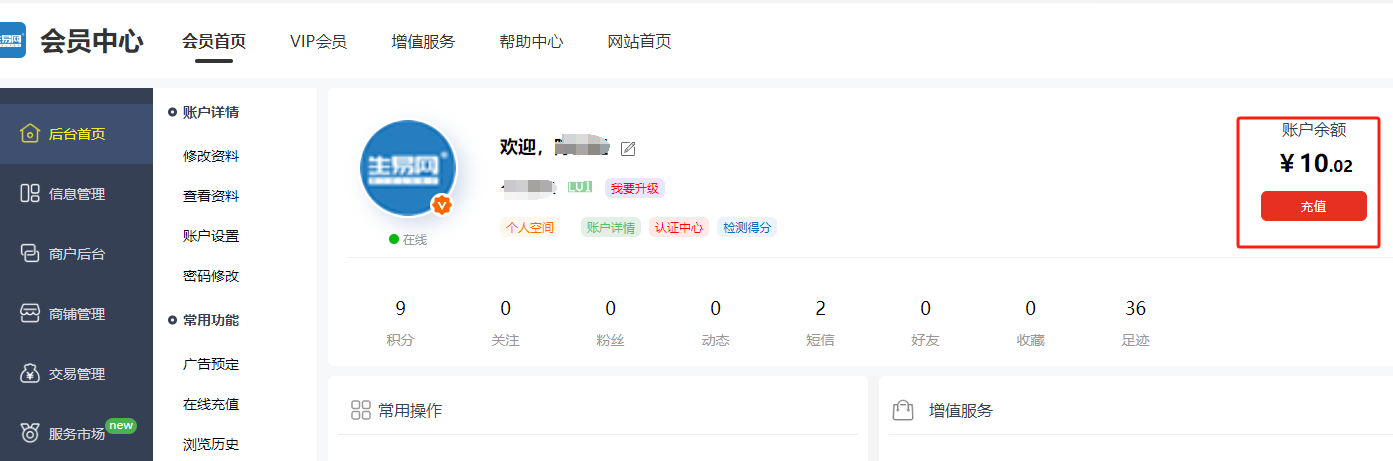Viewport: 1393px width, 461px height.
Task: Click the 生易网 profile avatar
Action: coord(408,168)
